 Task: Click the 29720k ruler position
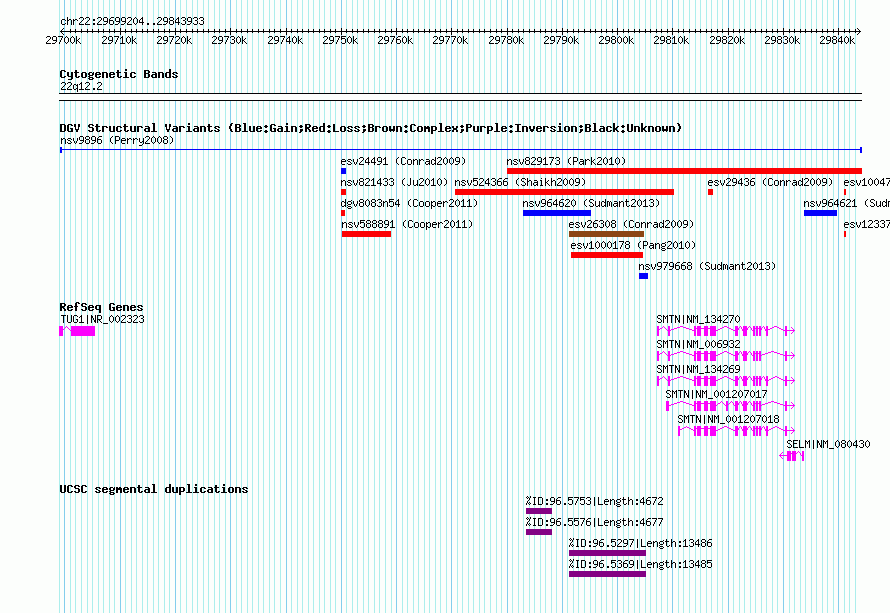point(174,40)
